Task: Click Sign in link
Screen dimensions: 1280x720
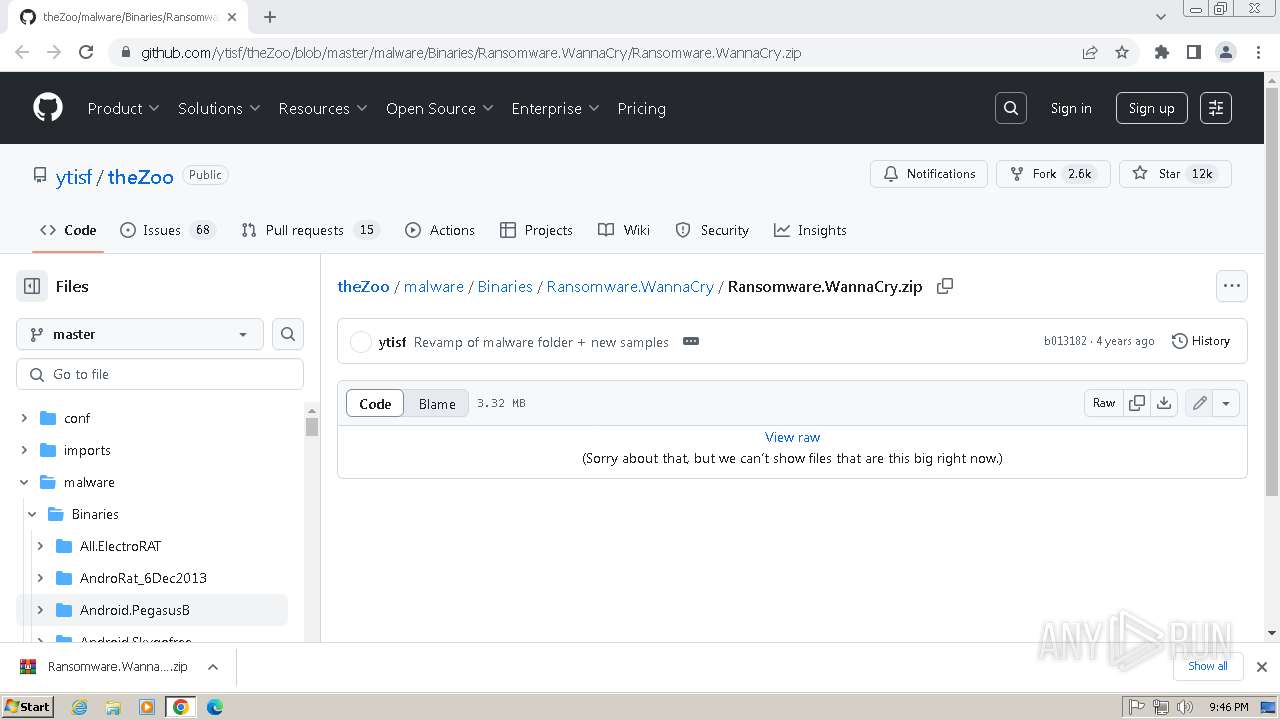Action: [x=1071, y=108]
